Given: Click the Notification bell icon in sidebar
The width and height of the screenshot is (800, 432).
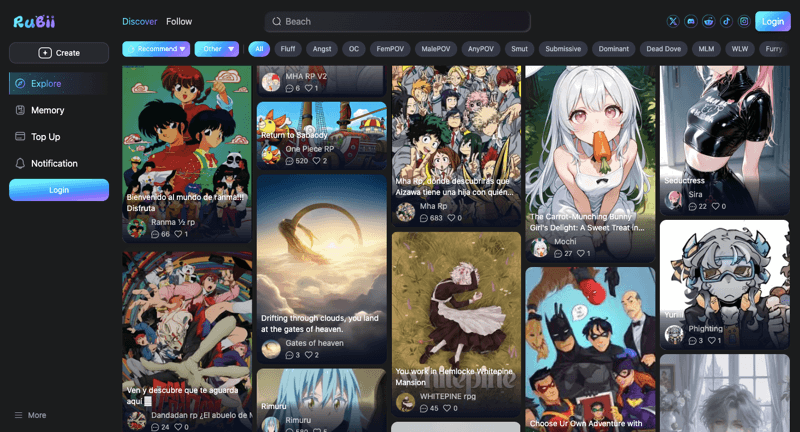Looking at the screenshot, I should 20,163.
